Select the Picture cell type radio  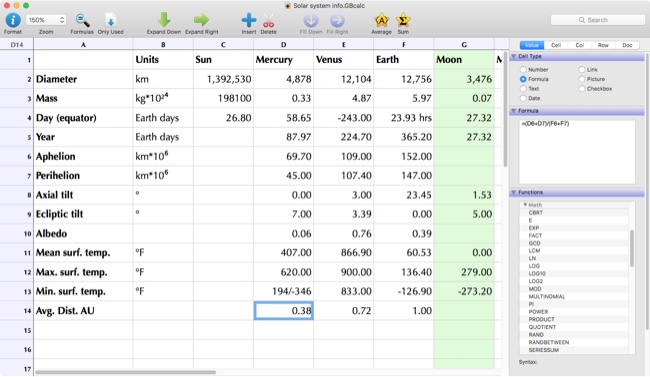(x=582, y=79)
